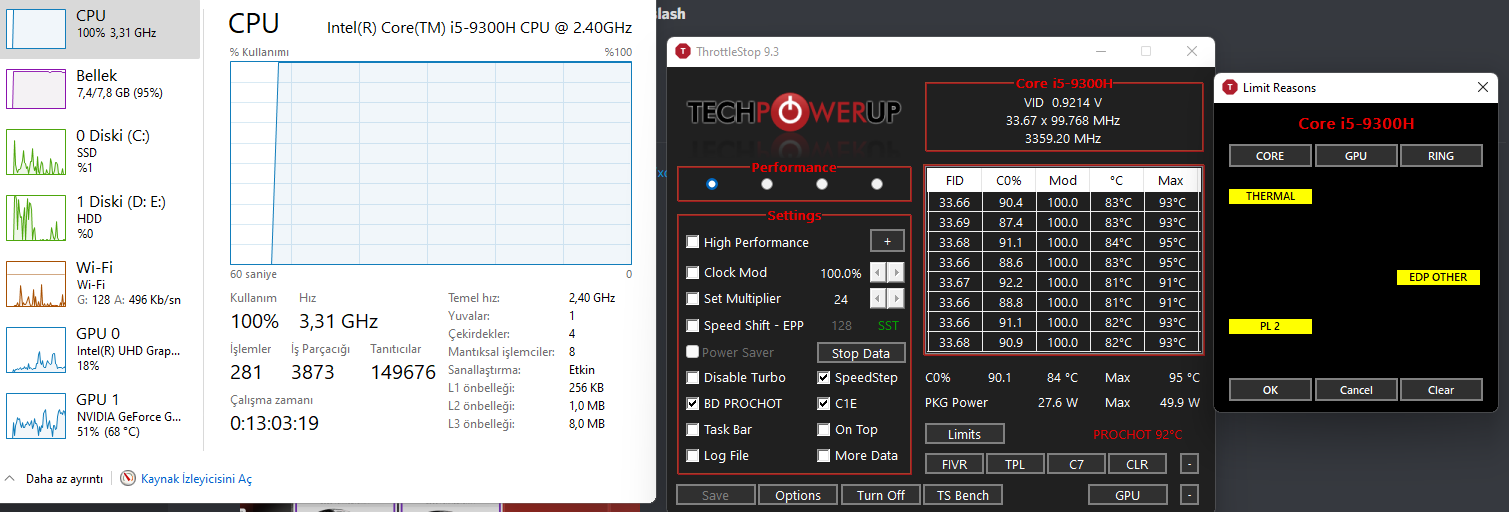1509x512 pixels.
Task: Click the Limit Reasons title bar icon
Action: (1230, 87)
